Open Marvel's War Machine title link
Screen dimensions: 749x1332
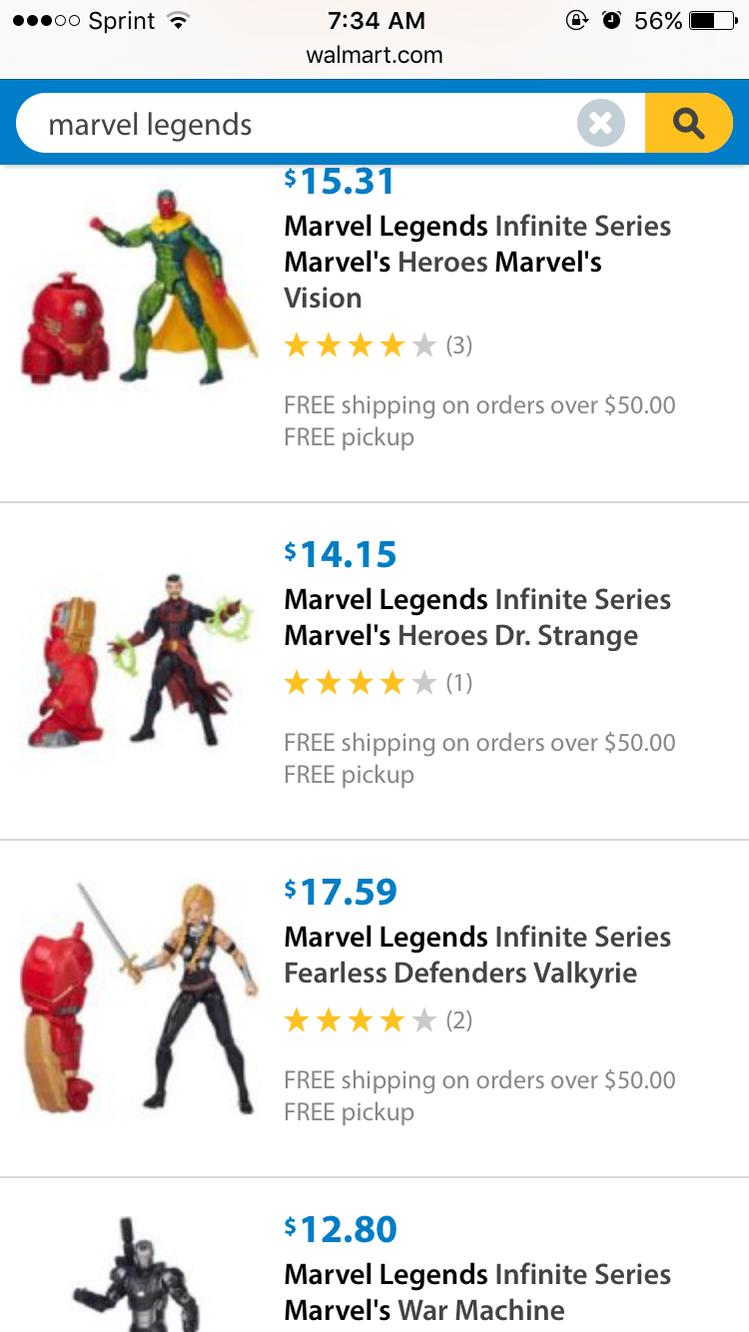[478, 1292]
